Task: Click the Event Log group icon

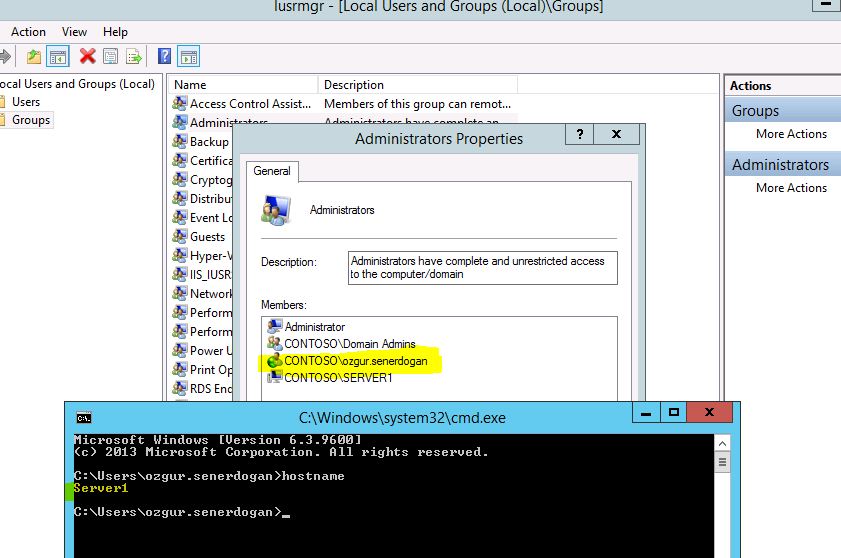Action: (180, 217)
